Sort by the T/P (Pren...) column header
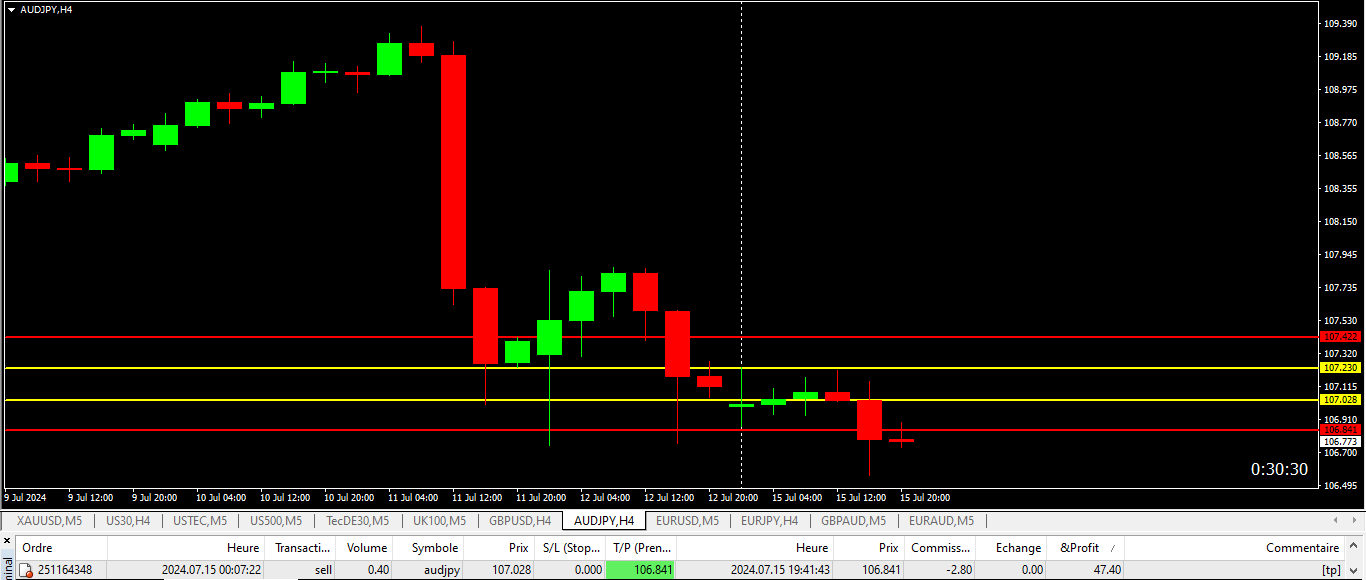1366x580 pixels. click(641, 548)
